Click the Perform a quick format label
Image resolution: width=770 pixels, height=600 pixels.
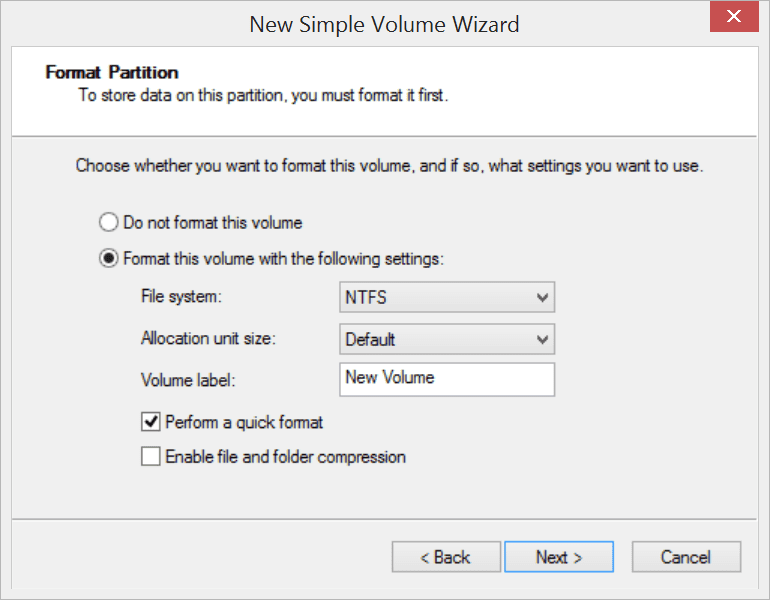pos(244,422)
